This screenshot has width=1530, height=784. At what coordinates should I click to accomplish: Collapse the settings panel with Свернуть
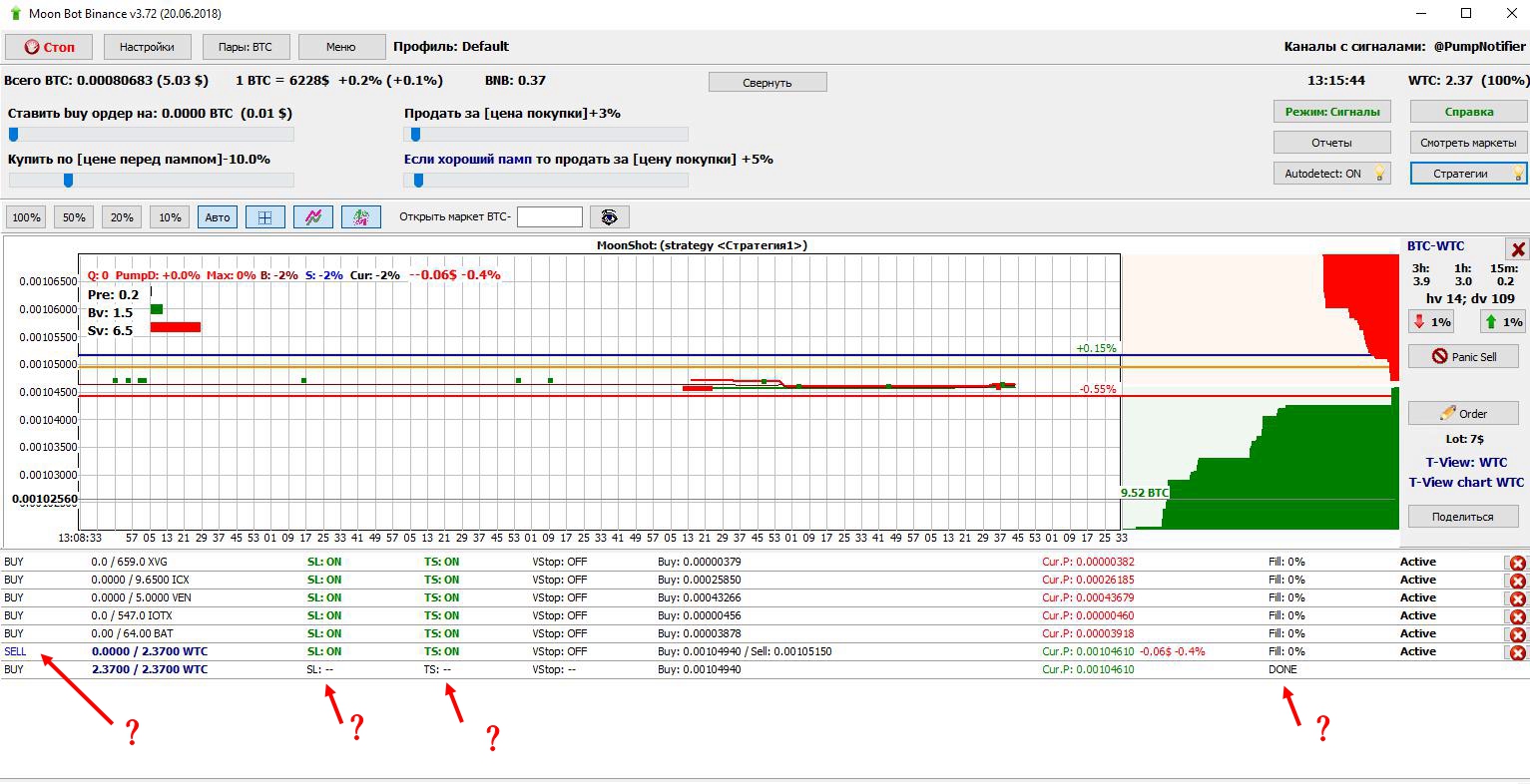click(x=766, y=83)
